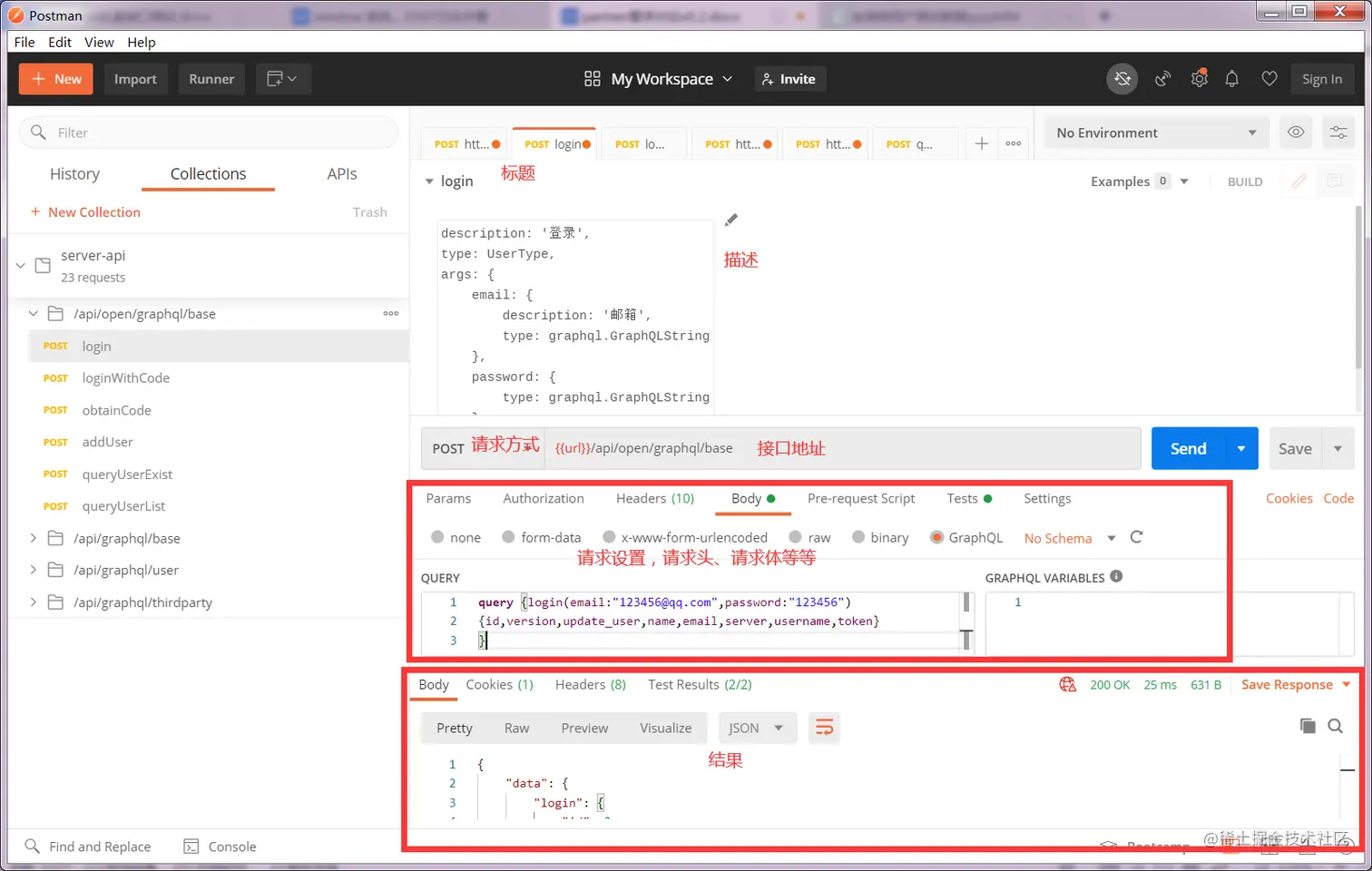Search inside the response body
The height and width of the screenshot is (871, 1372).
(1336, 726)
